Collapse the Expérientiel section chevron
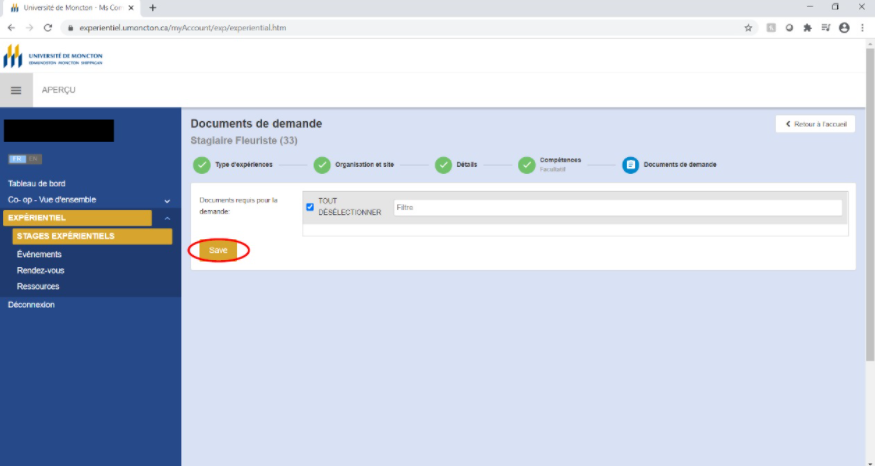Image resolution: width=875 pixels, height=466 pixels. coord(167,219)
